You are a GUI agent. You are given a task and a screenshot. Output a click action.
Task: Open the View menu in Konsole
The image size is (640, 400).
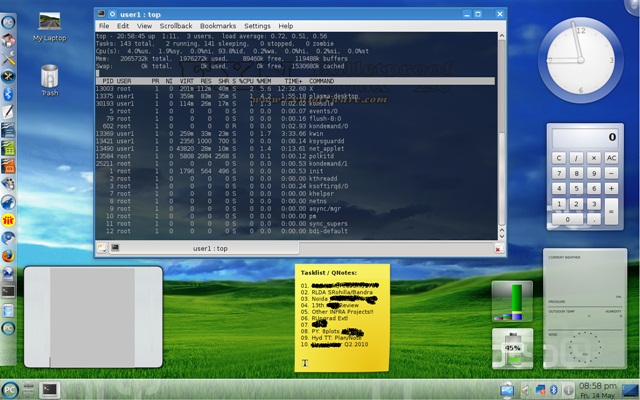tap(144, 26)
